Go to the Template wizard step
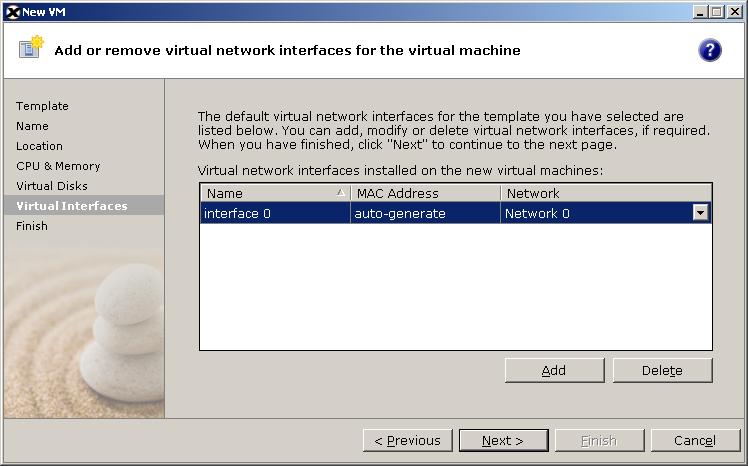 point(42,106)
